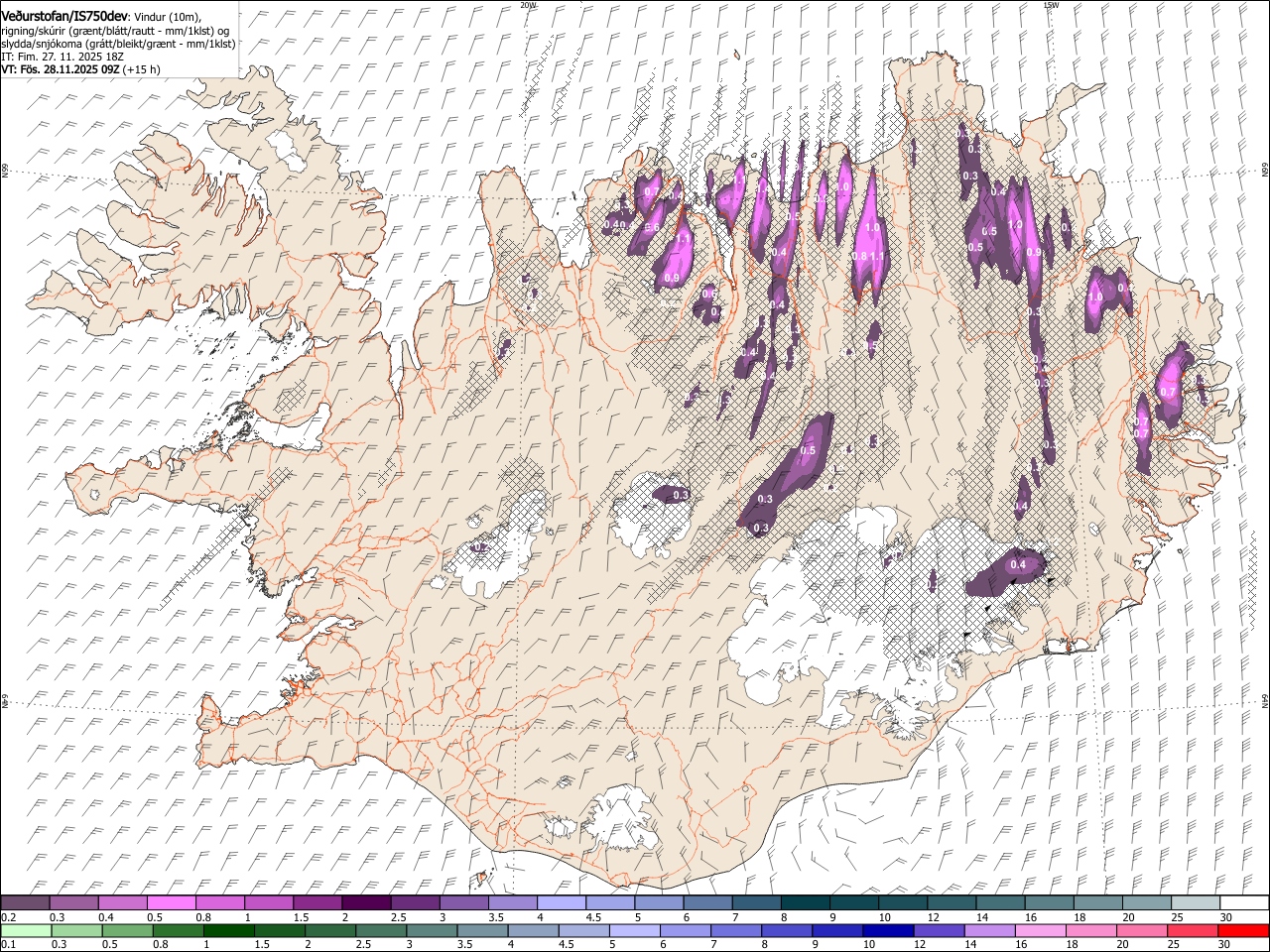The height and width of the screenshot is (952, 1270).
Task: Pick purple-row swatch between 0.8 and 1
Action: pos(219,903)
